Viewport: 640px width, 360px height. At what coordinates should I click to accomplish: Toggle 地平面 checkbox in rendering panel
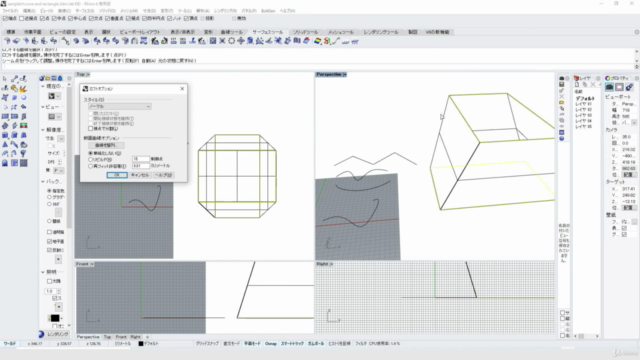click(x=49, y=241)
